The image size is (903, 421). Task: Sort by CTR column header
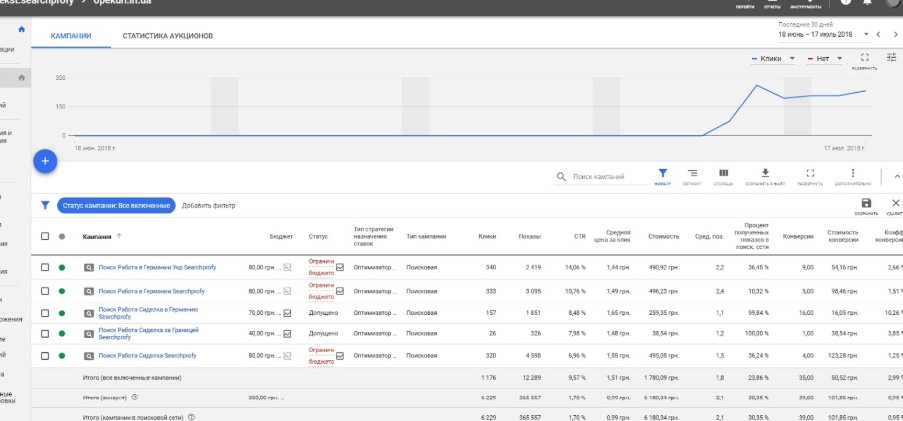click(579, 236)
